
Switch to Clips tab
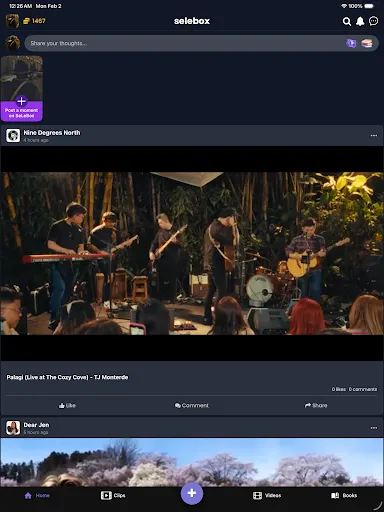click(113, 496)
